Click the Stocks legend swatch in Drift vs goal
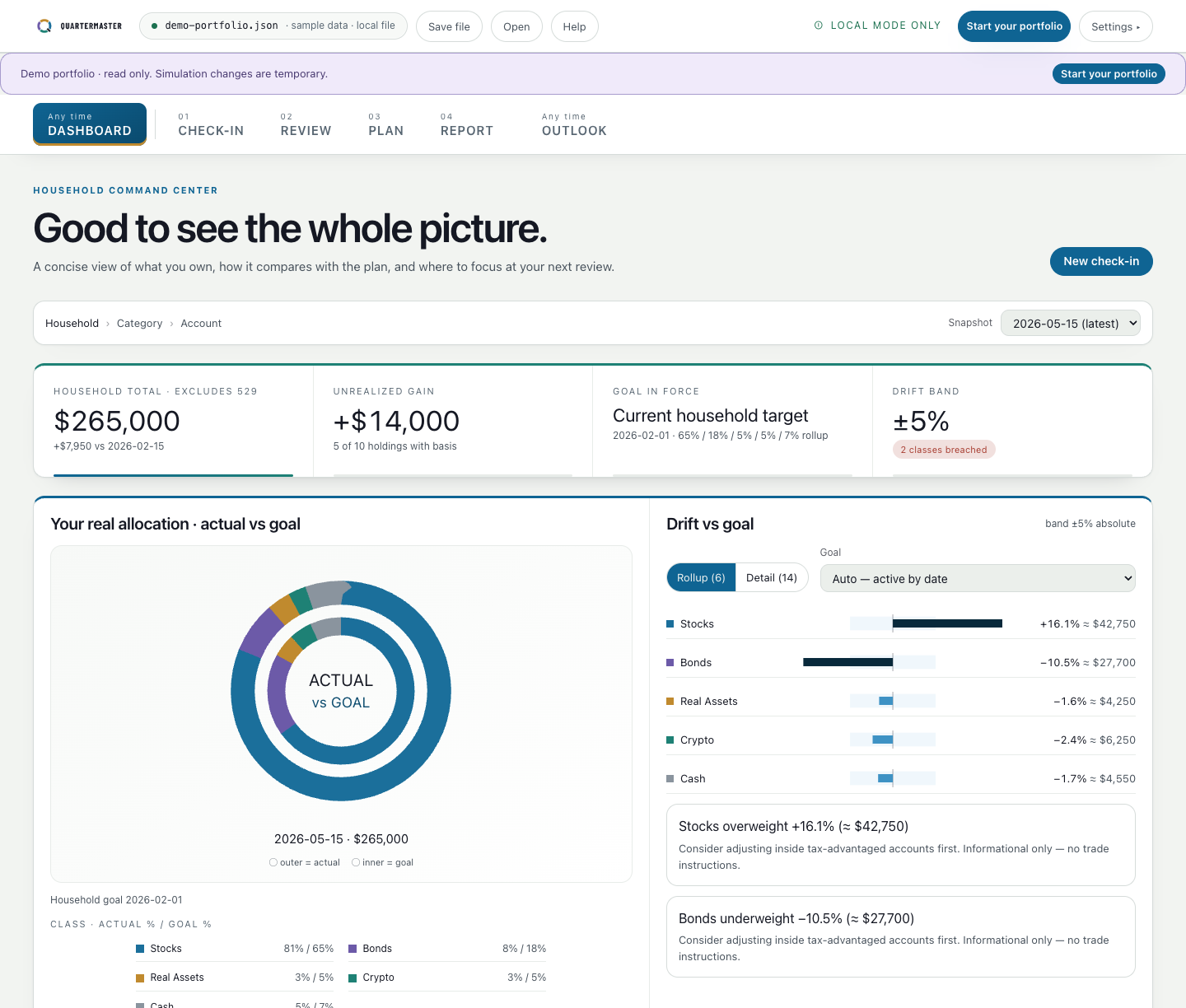Screen dimensions: 1186x1008 pyautogui.click(x=670, y=624)
